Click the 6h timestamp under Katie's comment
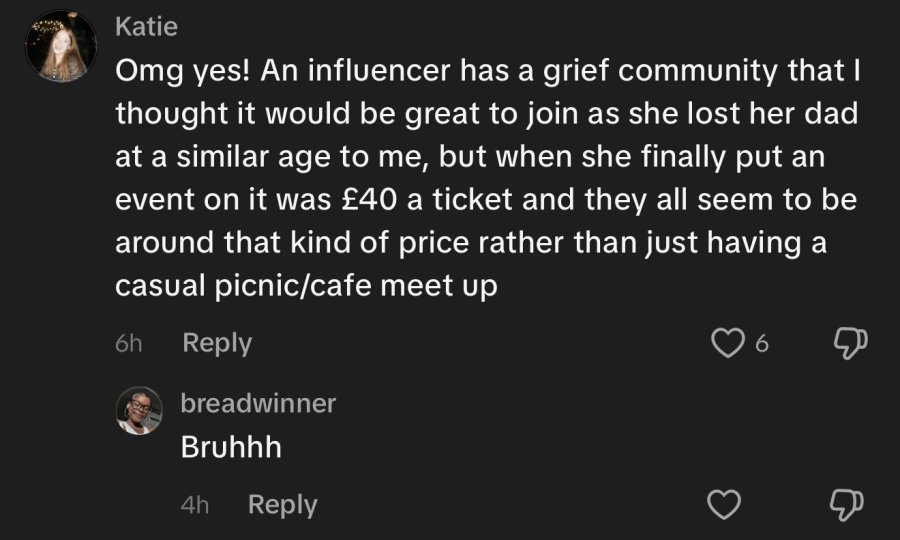This screenshot has width=900, height=540. click(128, 343)
